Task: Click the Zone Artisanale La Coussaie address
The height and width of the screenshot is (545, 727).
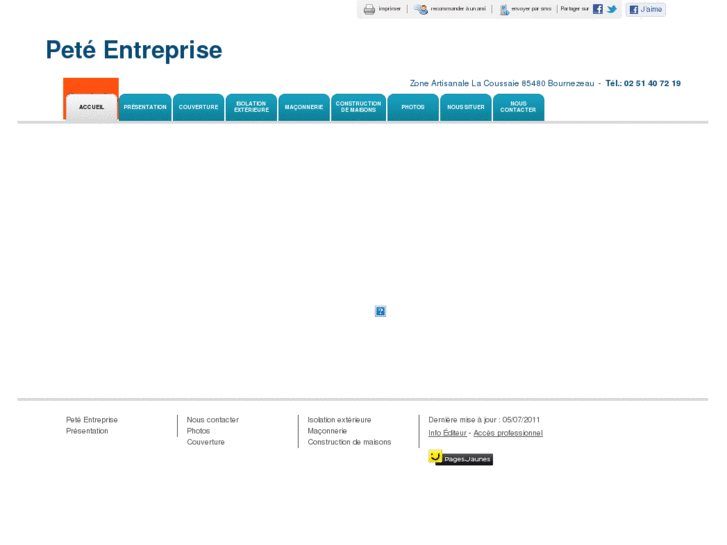Action: pos(502,83)
